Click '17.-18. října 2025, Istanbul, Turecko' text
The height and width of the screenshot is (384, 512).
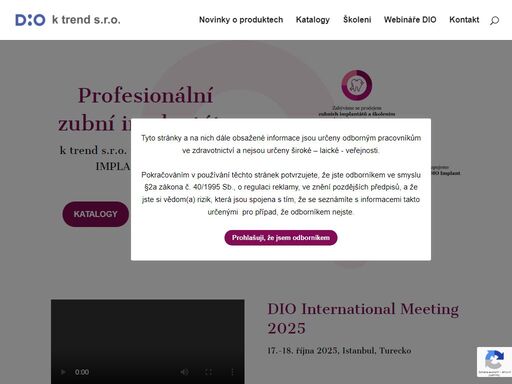pyautogui.click(x=339, y=351)
